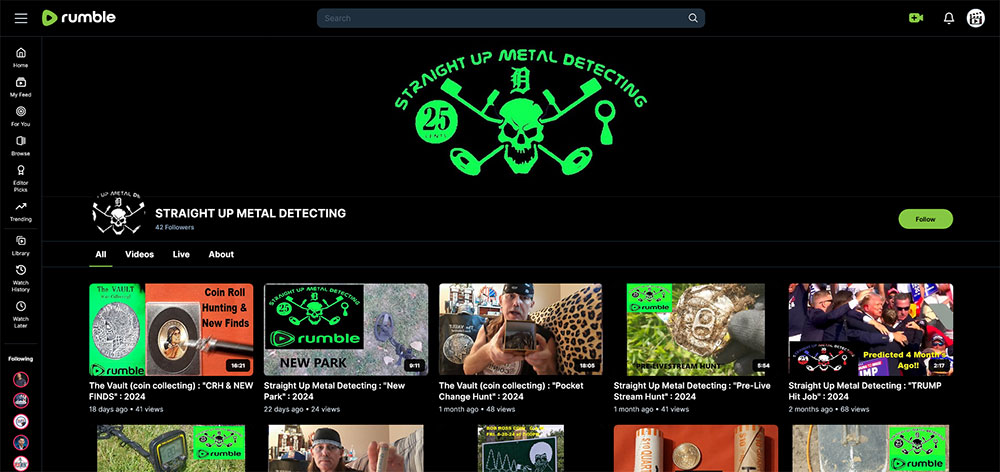Open "Pocket Change Hunt" video title
1000x472 pixels.
click(513, 391)
